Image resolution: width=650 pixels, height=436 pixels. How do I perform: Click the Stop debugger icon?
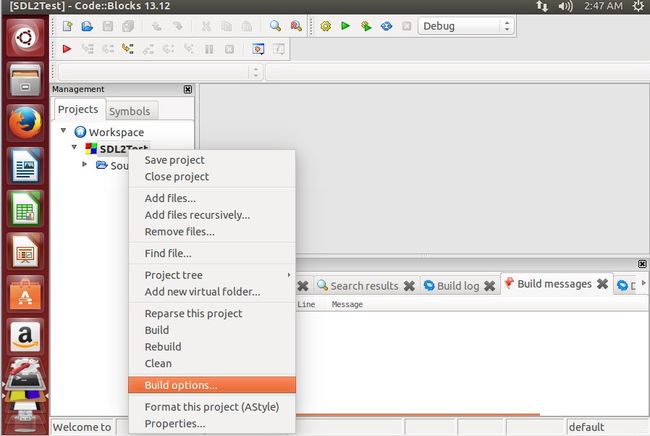tap(229, 49)
